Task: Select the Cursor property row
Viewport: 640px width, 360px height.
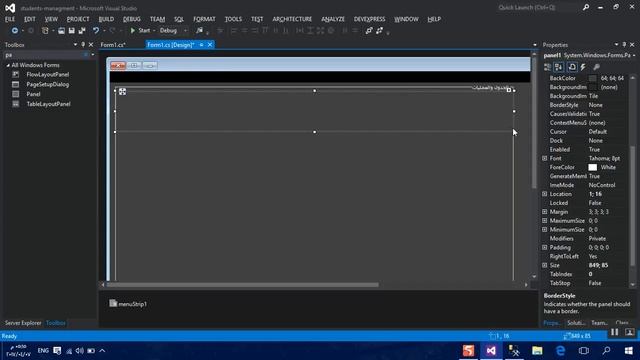Action: coord(586,132)
